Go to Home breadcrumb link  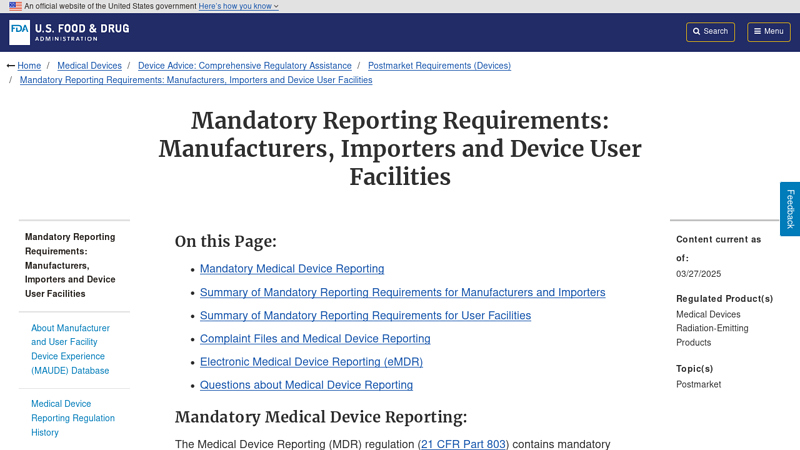tap(29, 66)
